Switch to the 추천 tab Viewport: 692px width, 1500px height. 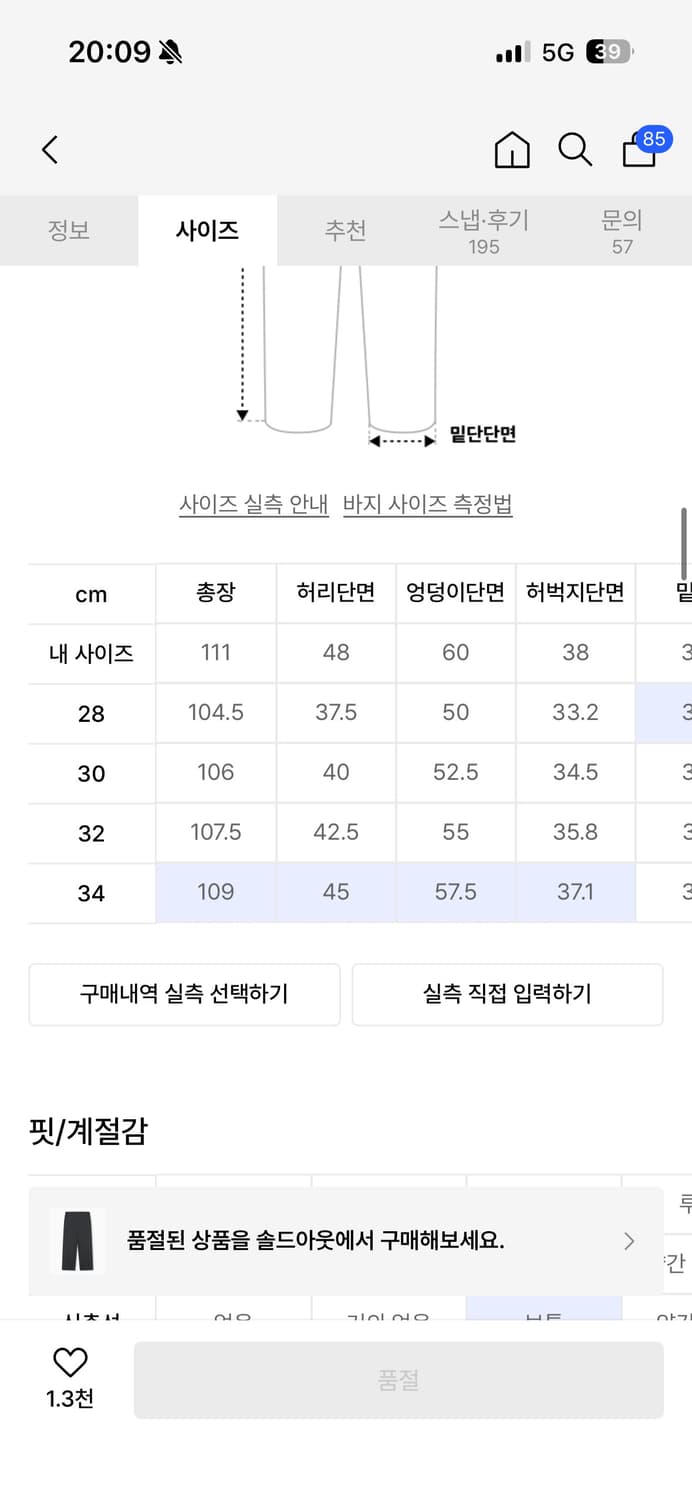346,230
